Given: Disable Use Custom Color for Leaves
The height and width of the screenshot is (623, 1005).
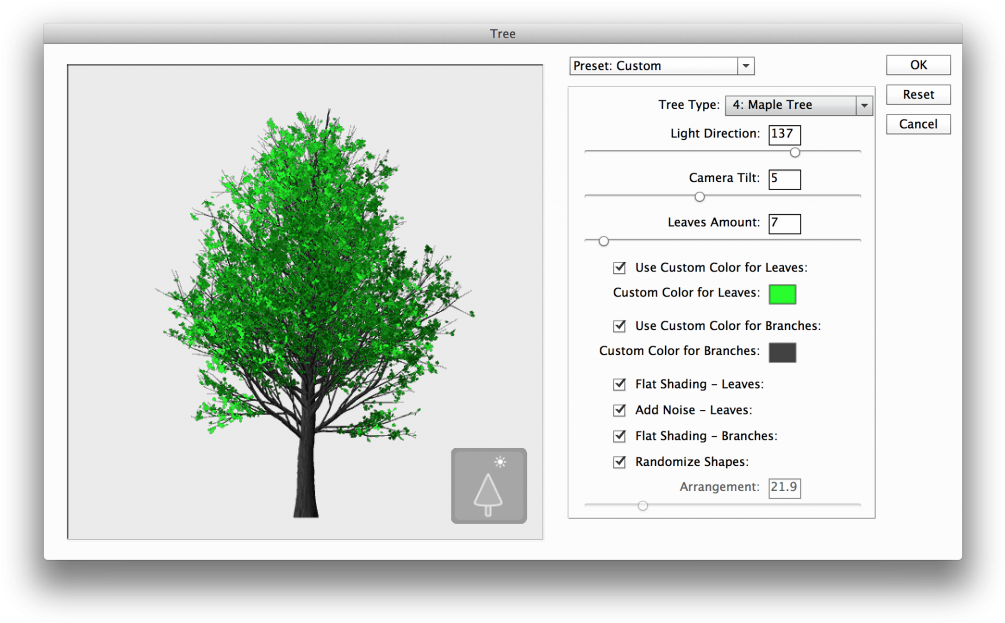Looking at the screenshot, I should (x=619, y=267).
